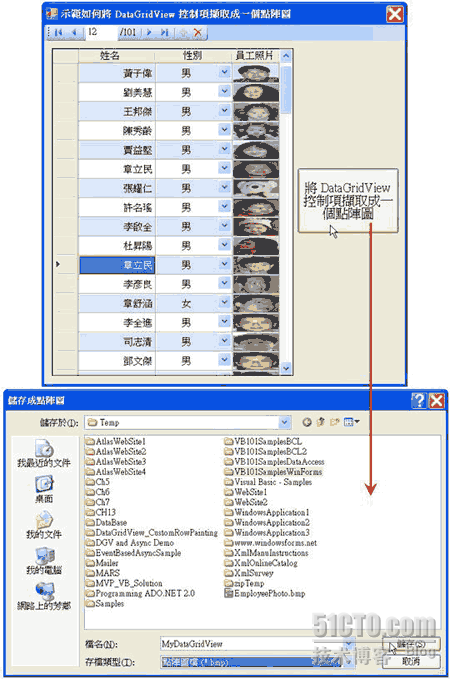Close the 儲存成點陣圖 dialog
Screen dimensions: 450x679
437,401
